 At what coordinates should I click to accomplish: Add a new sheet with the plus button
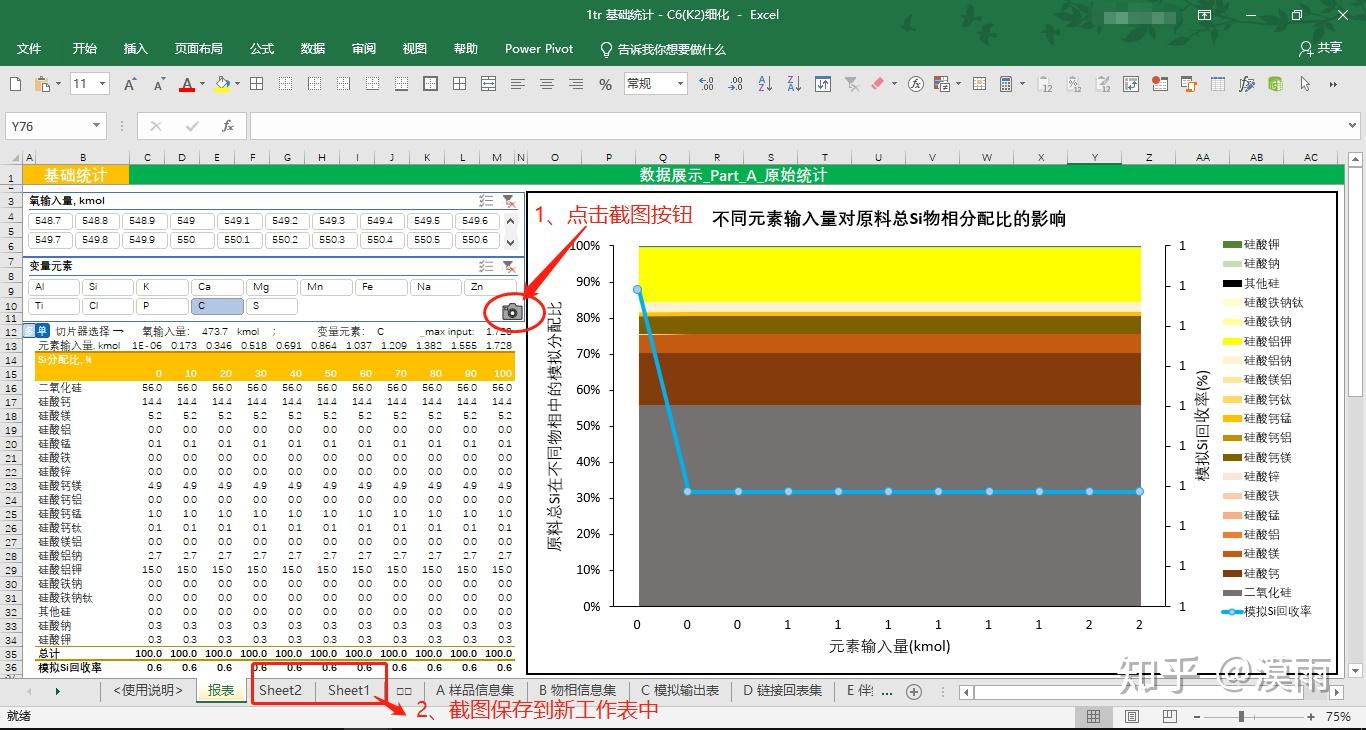[913, 691]
